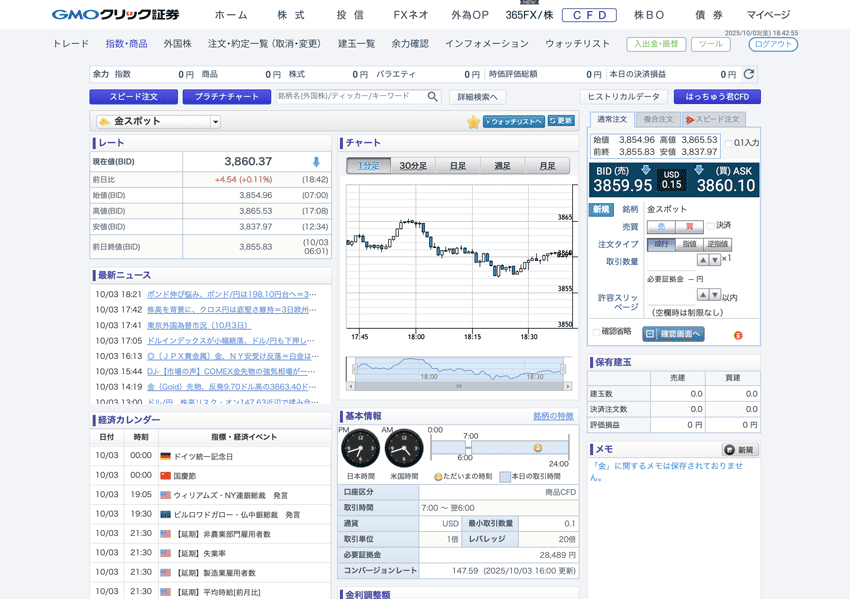Click the magnifying glass search icon
This screenshot has height=599, width=850.
tap(433, 97)
